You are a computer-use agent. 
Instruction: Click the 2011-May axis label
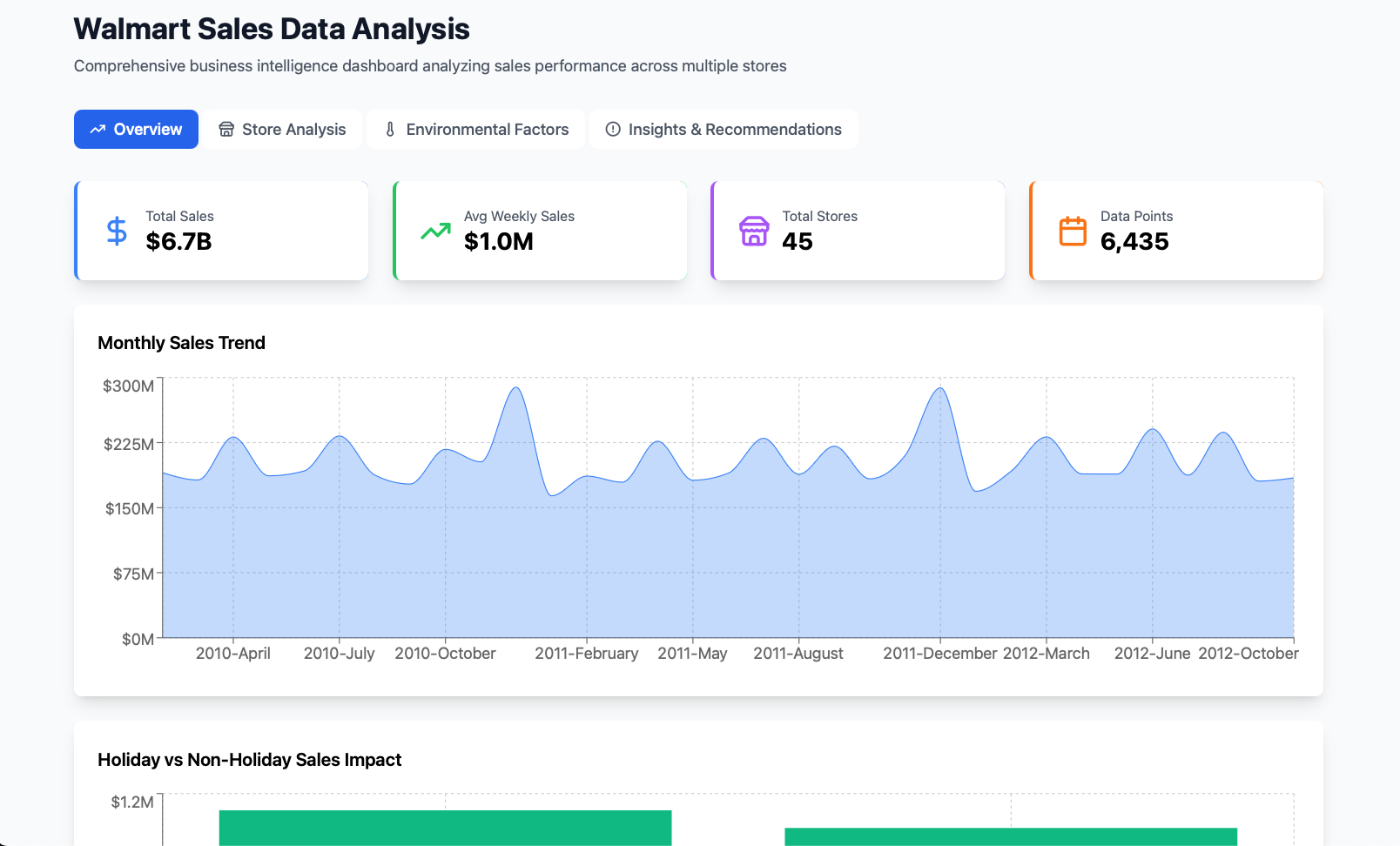pyautogui.click(x=692, y=654)
